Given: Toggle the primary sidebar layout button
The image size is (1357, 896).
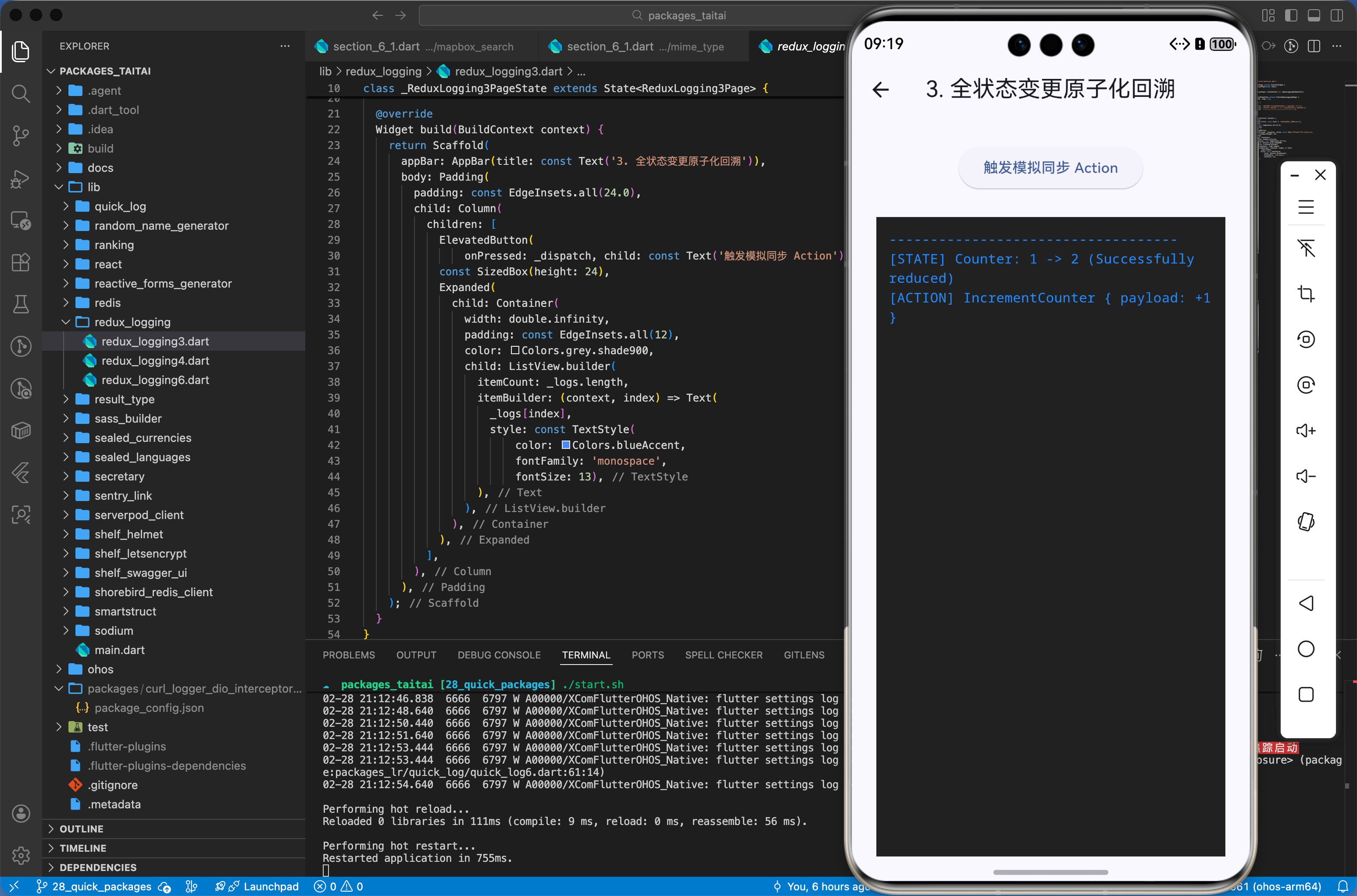Looking at the screenshot, I should pos(1291,15).
